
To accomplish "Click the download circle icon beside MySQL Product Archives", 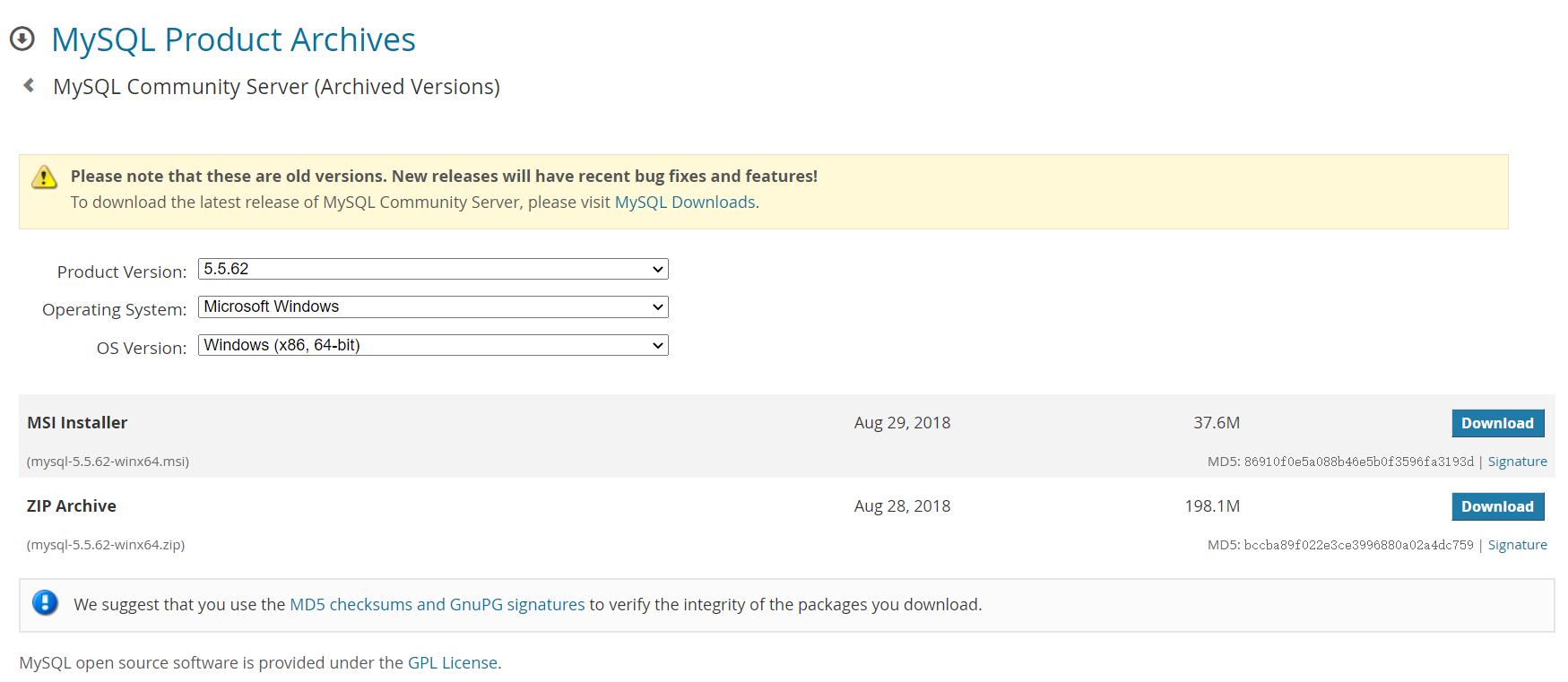I will click(x=22, y=39).
